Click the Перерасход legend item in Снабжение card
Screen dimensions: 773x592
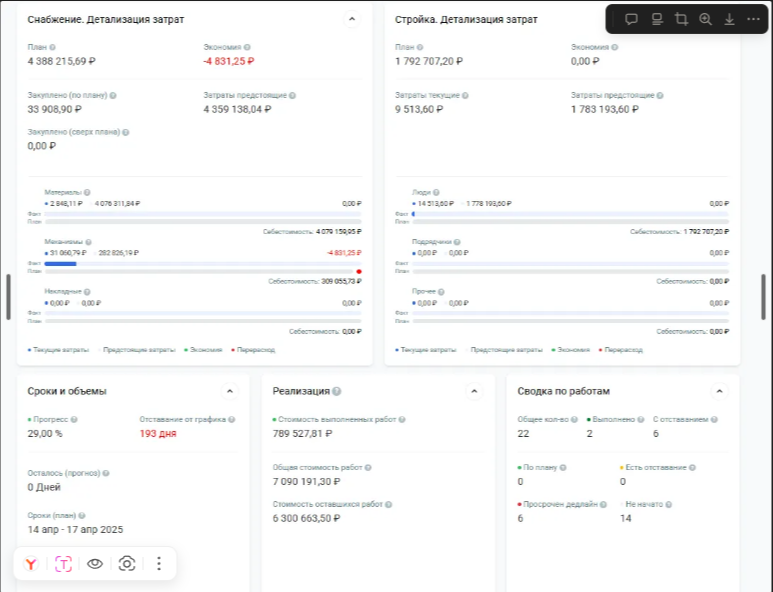253,350
